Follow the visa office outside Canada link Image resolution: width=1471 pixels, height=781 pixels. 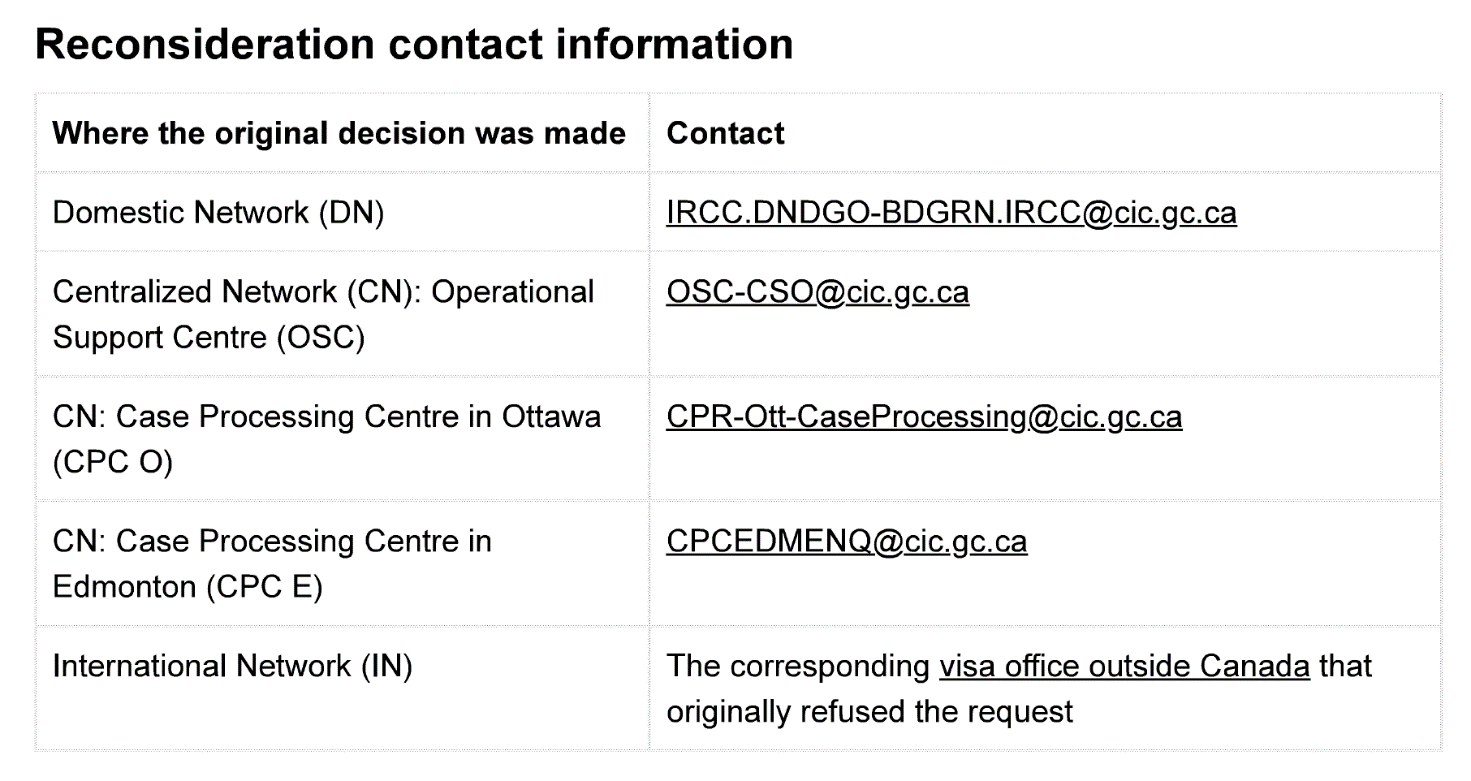tap(1124, 665)
